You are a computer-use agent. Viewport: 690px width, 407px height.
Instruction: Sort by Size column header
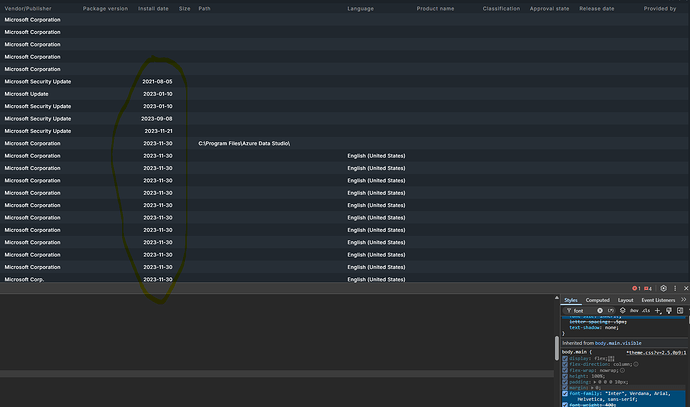coord(184,8)
